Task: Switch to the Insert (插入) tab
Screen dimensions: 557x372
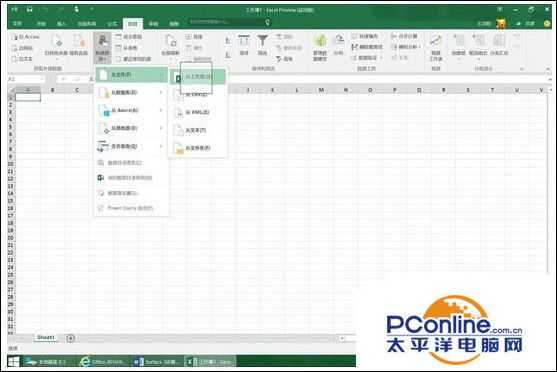Action: [61, 23]
